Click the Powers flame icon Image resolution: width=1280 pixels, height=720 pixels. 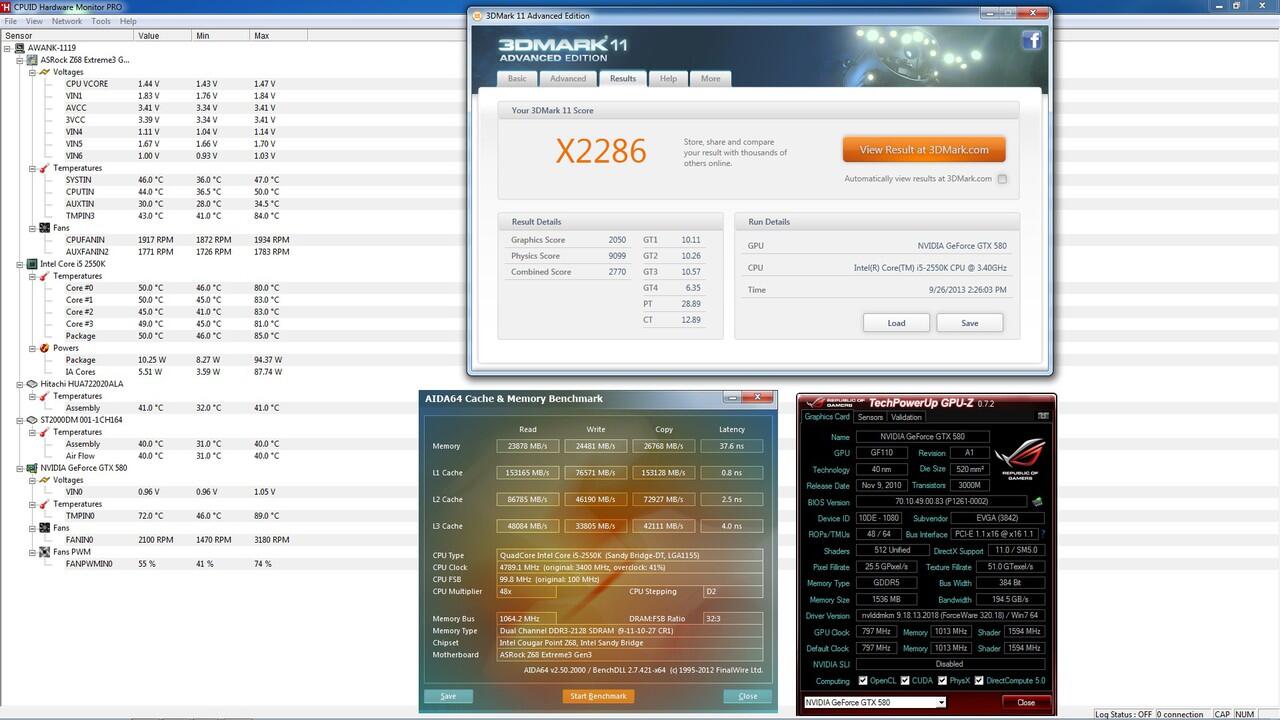pos(44,348)
